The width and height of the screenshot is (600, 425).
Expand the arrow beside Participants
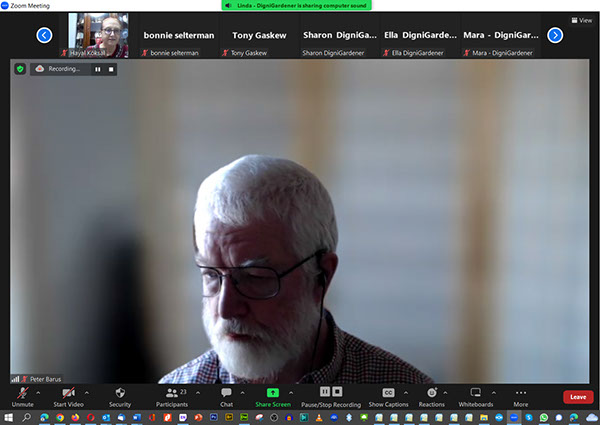(x=198, y=393)
